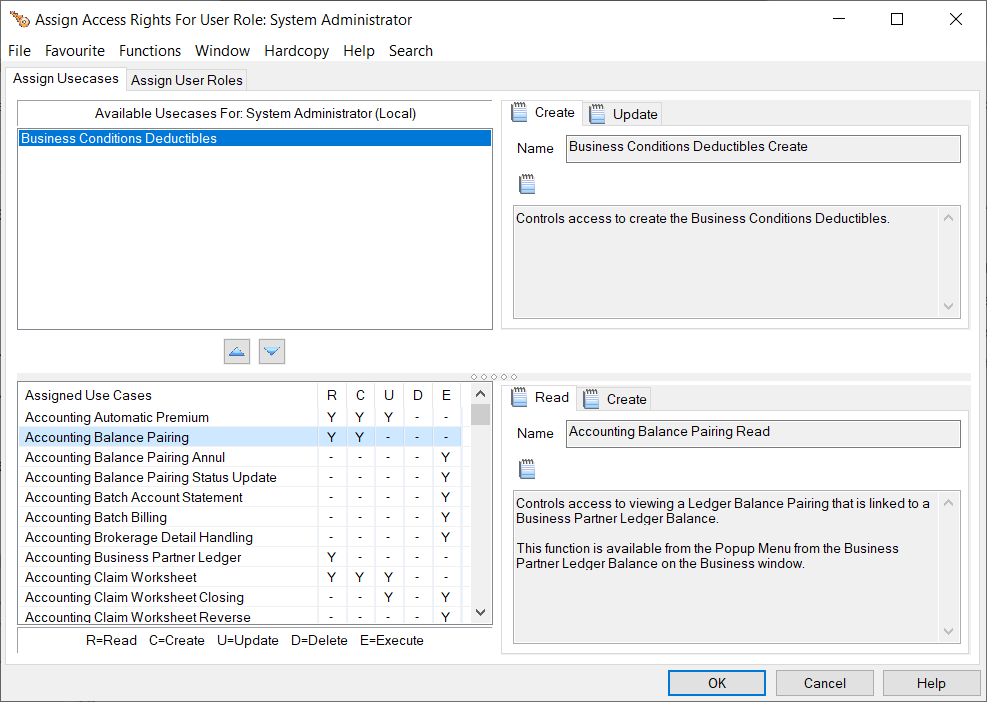
Task: Select the Create tab in lower panel
Action: point(615,399)
